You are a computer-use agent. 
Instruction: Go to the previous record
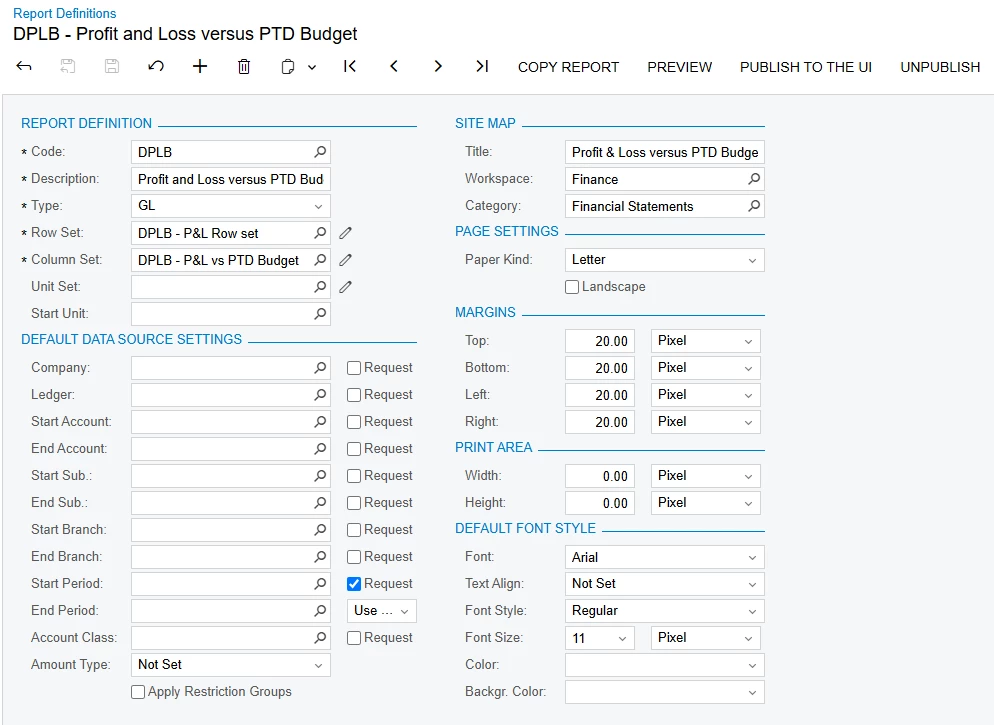(394, 67)
